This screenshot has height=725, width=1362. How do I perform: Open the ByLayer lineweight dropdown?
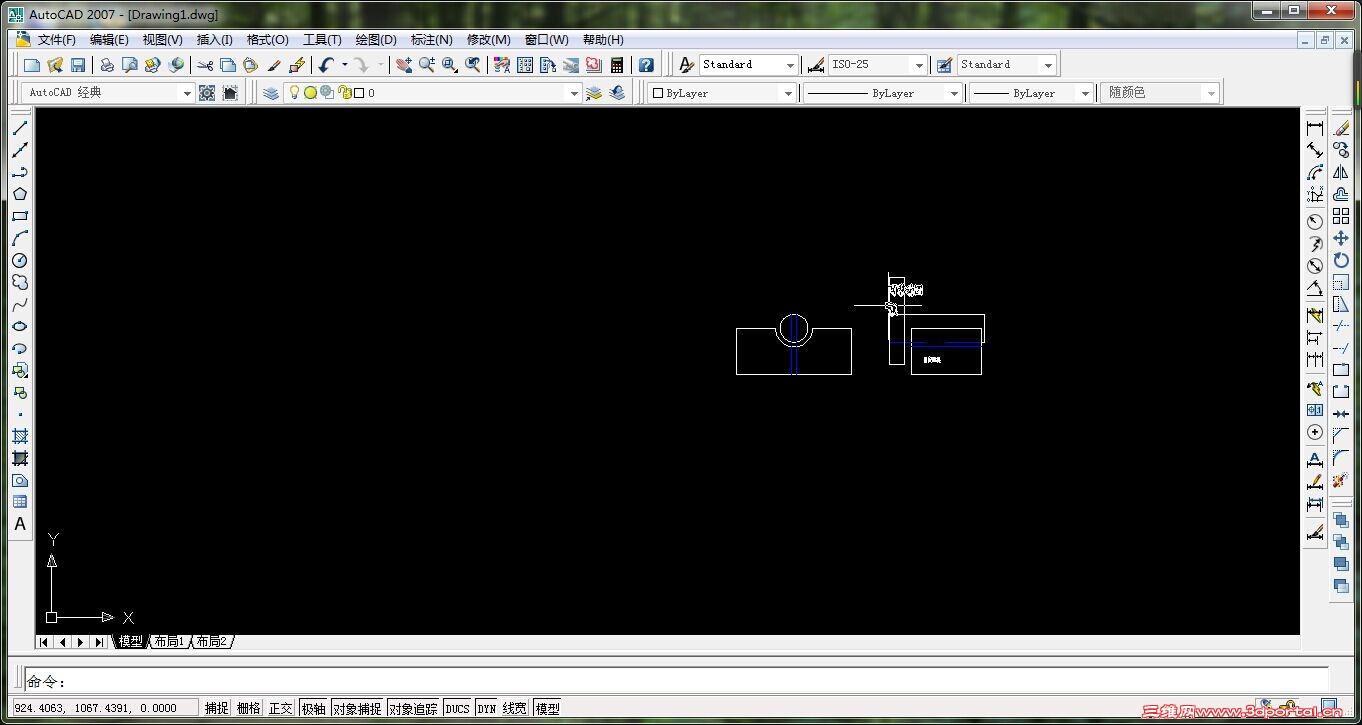click(x=1085, y=93)
